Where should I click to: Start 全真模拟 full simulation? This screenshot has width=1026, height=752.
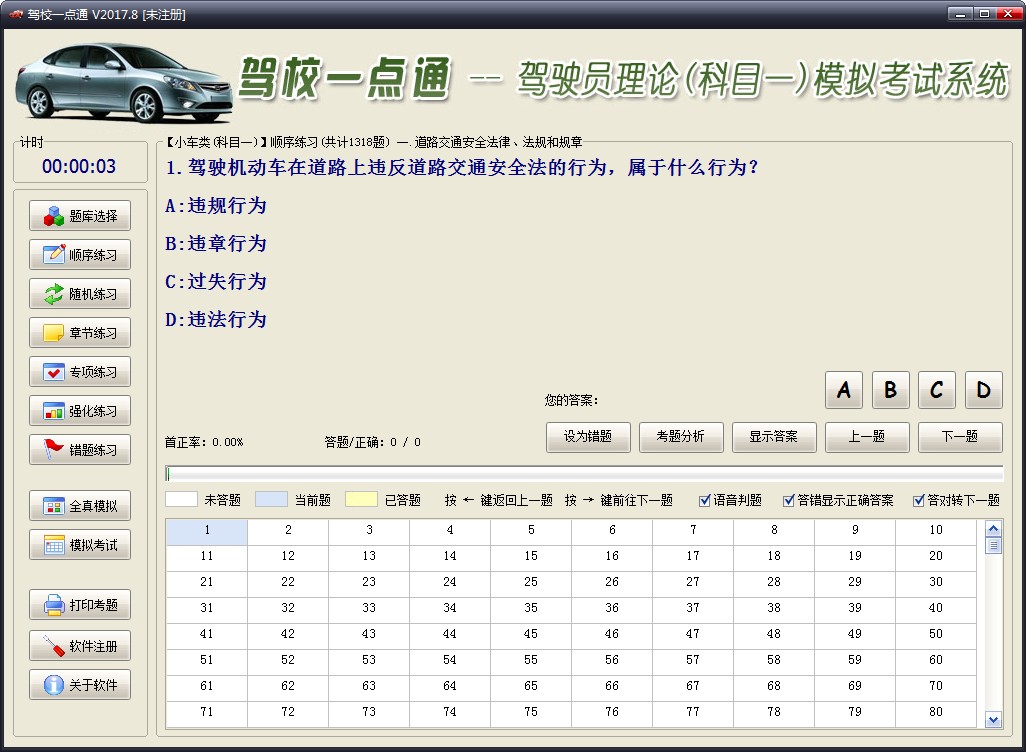pyautogui.click(x=78, y=506)
